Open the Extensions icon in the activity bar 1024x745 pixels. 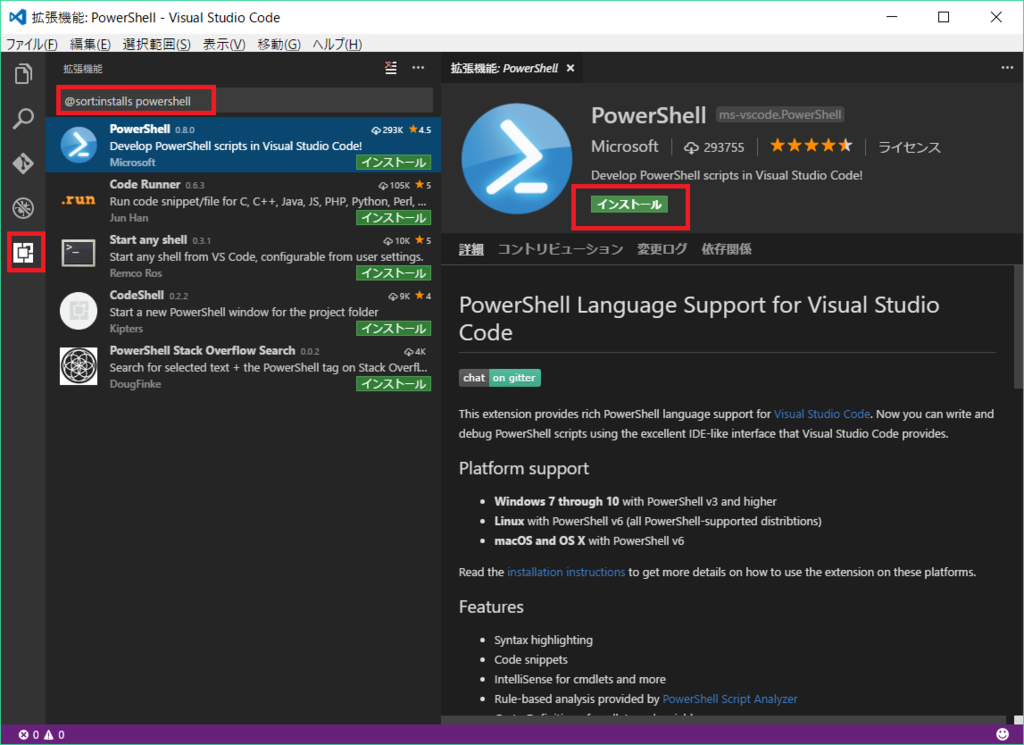click(25, 253)
